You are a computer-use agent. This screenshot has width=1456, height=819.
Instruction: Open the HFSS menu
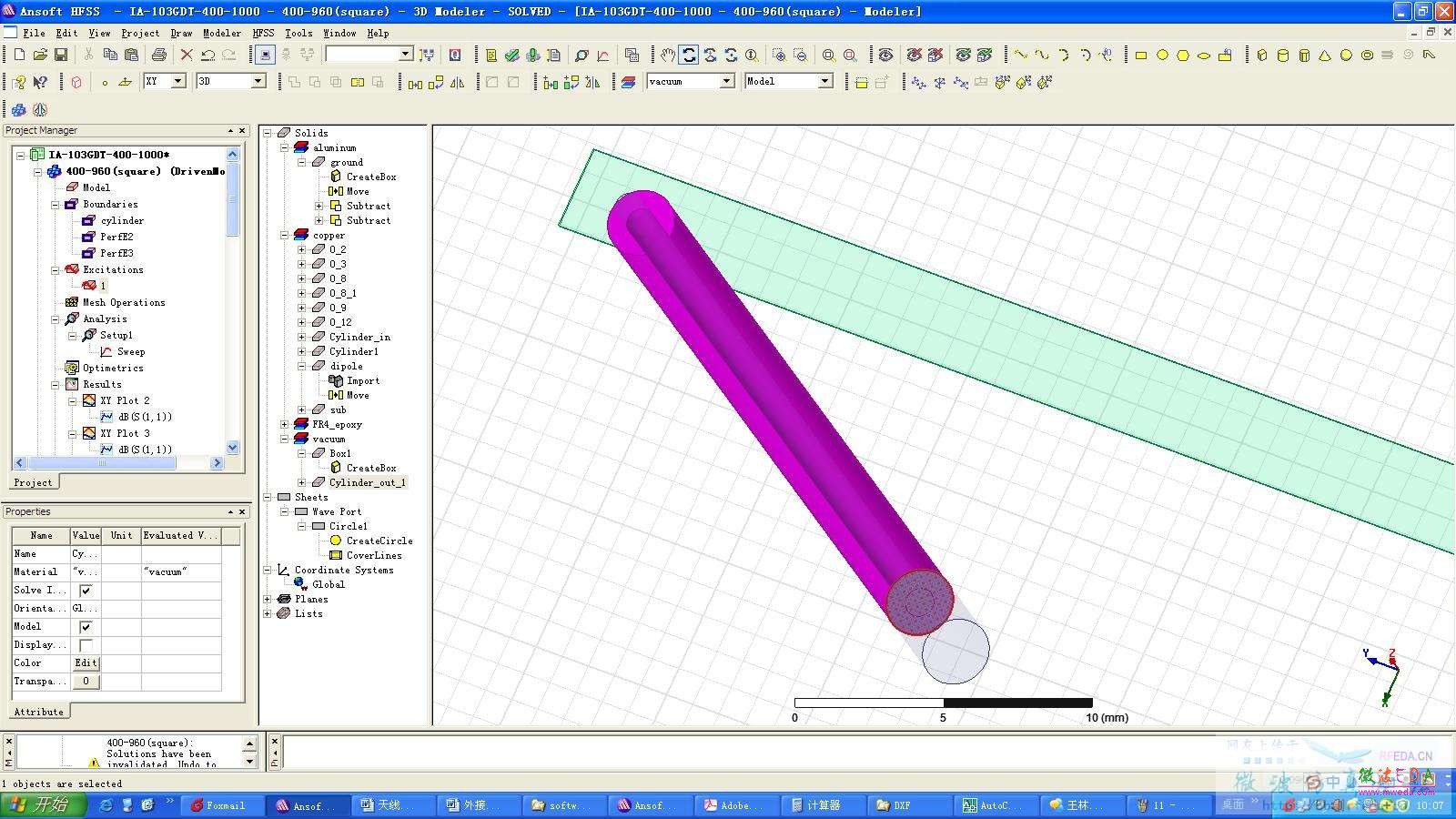coord(263,33)
